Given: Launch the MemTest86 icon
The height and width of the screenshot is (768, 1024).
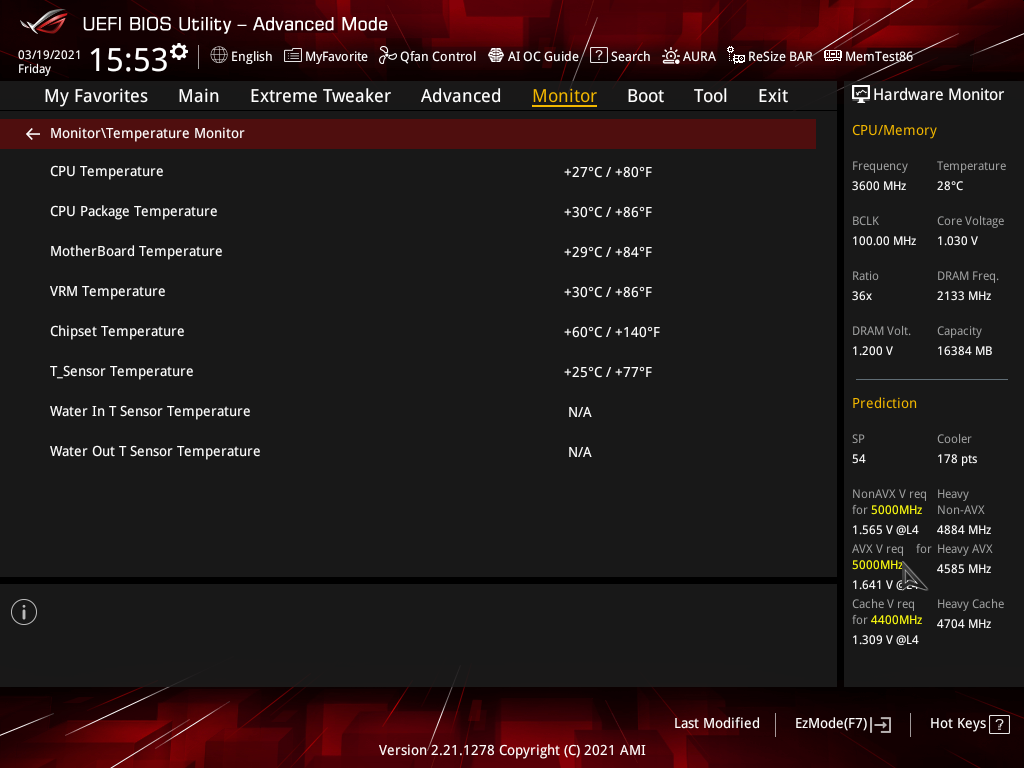Looking at the screenshot, I should (833, 56).
